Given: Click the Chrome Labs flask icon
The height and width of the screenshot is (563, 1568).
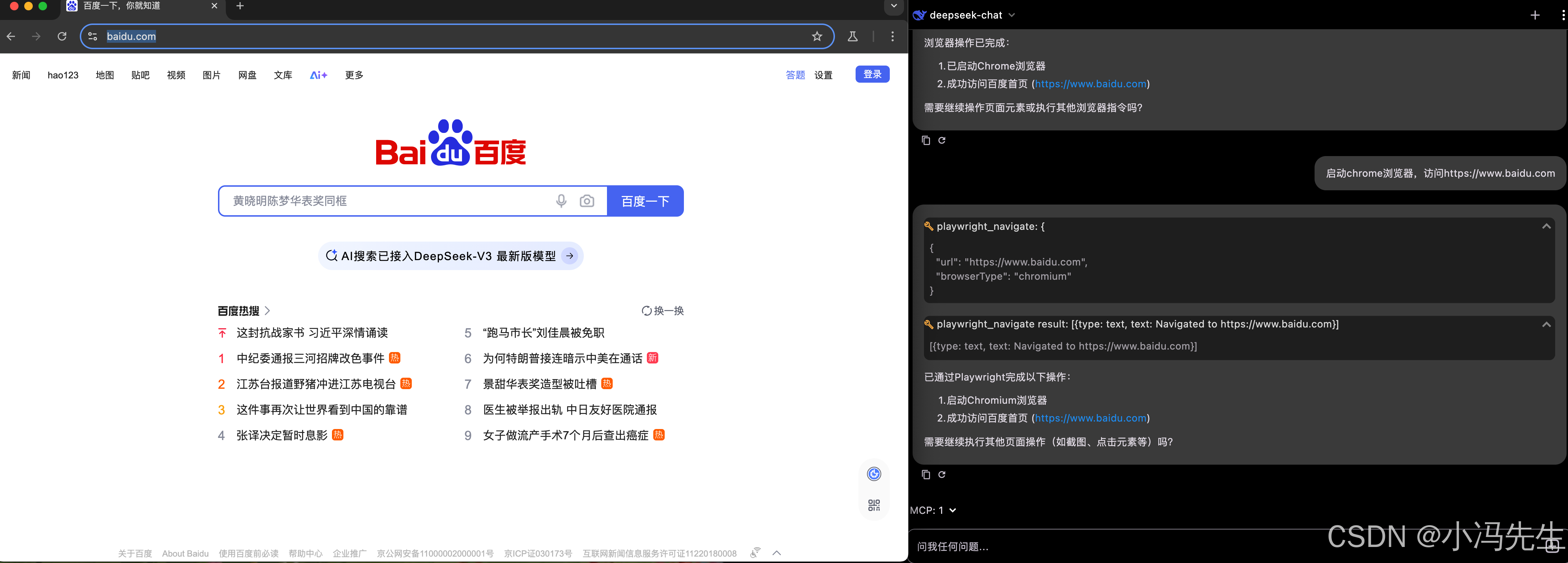Looking at the screenshot, I should click(x=853, y=36).
